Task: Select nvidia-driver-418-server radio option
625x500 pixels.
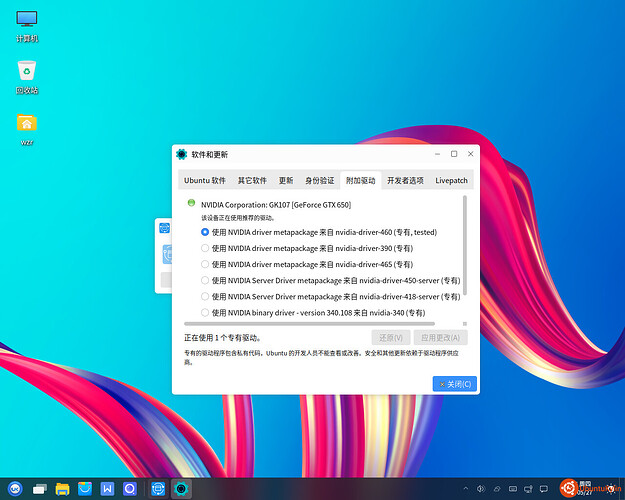Action: 205,296
